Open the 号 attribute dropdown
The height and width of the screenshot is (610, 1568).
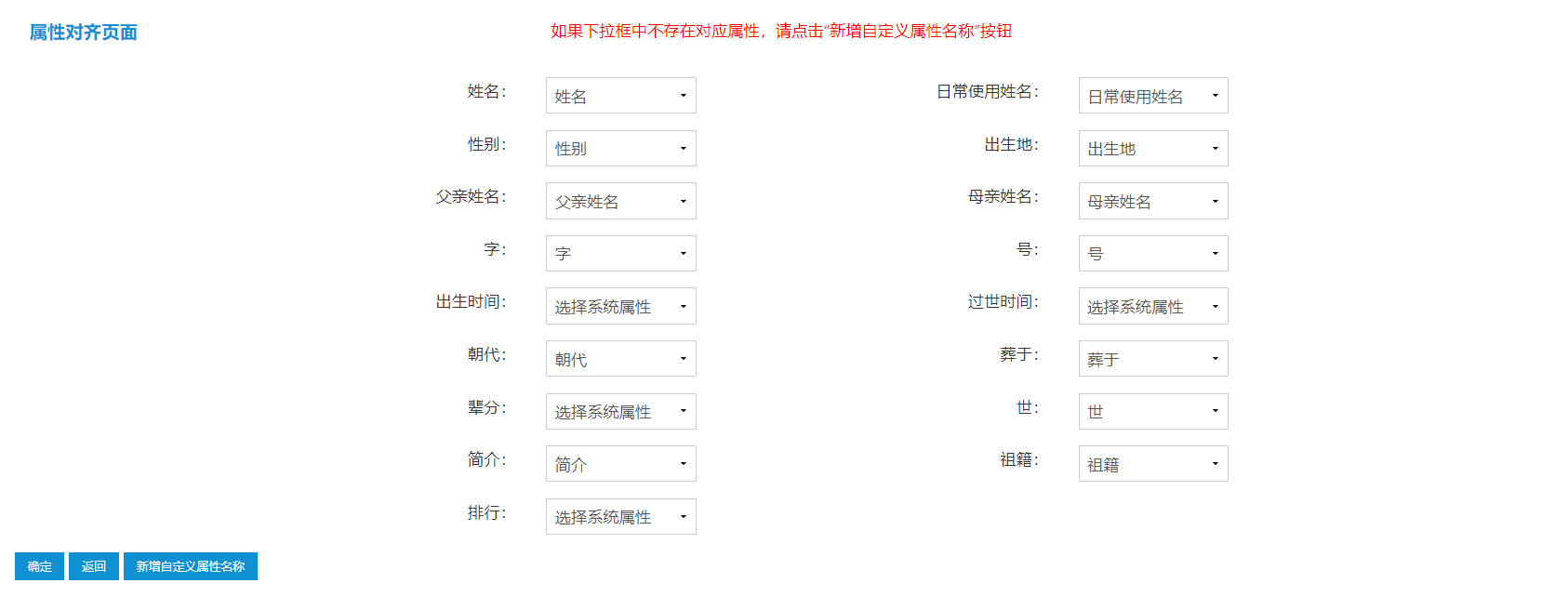click(1153, 253)
